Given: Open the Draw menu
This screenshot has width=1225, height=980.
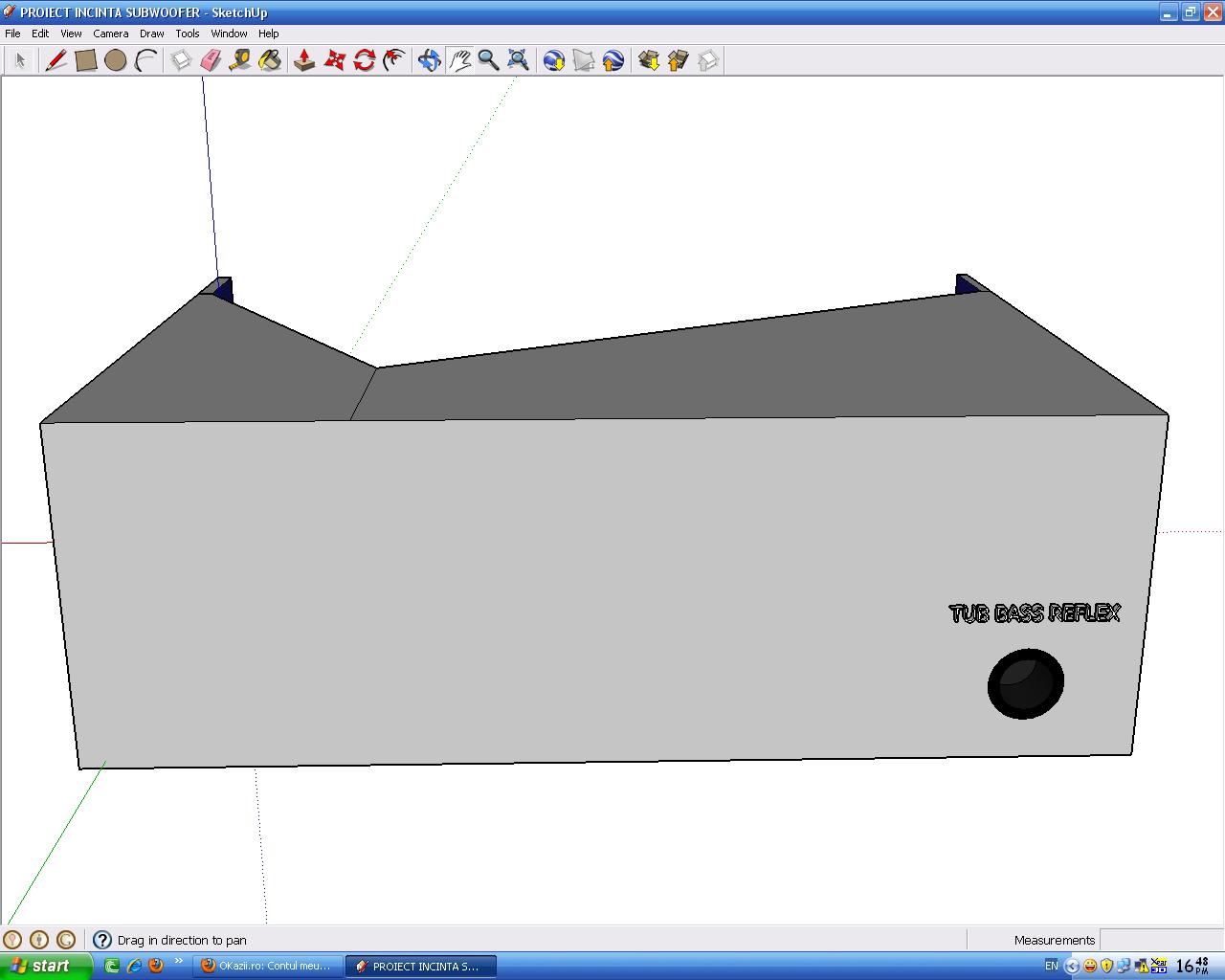Looking at the screenshot, I should click(x=151, y=33).
